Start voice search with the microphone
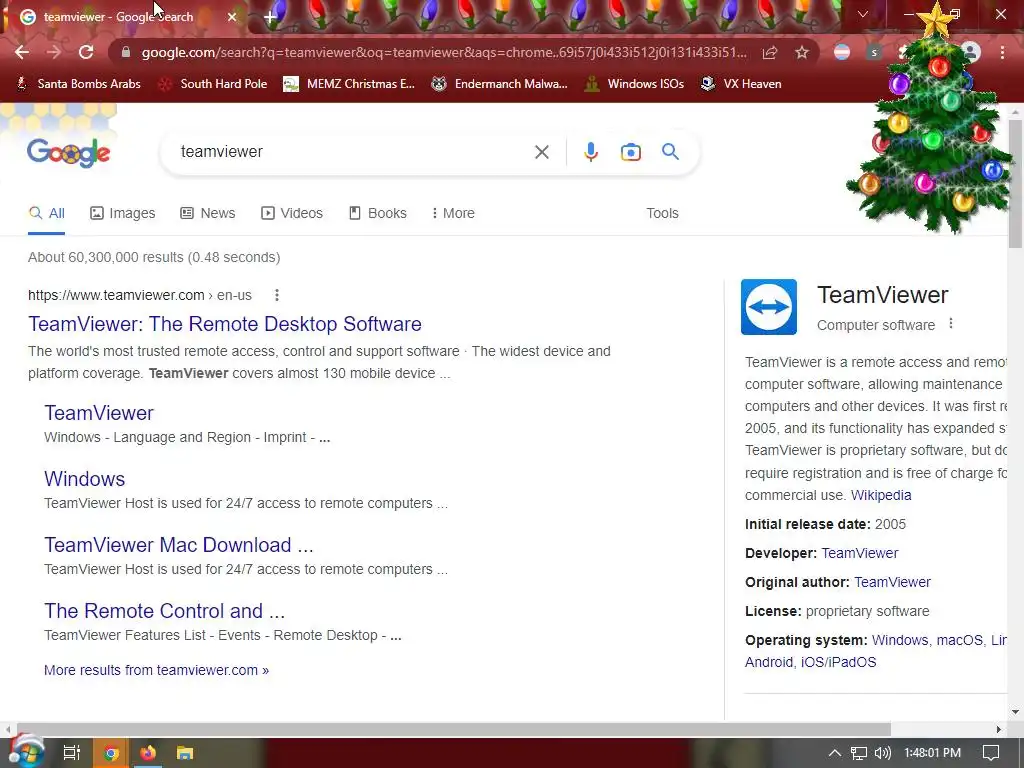The height and width of the screenshot is (768, 1024). click(x=590, y=152)
